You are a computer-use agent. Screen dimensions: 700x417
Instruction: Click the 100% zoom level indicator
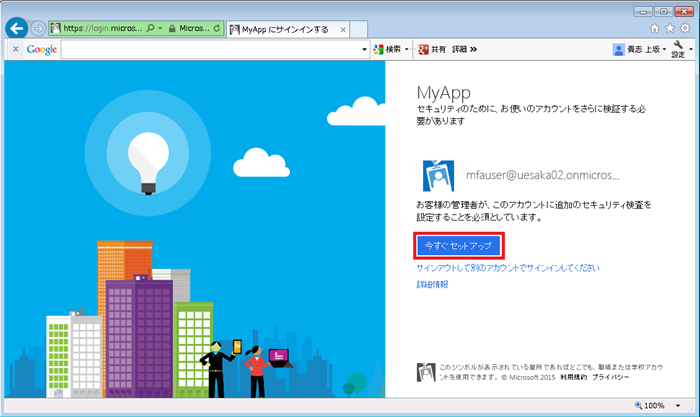pyautogui.click(x=650, y=405)
